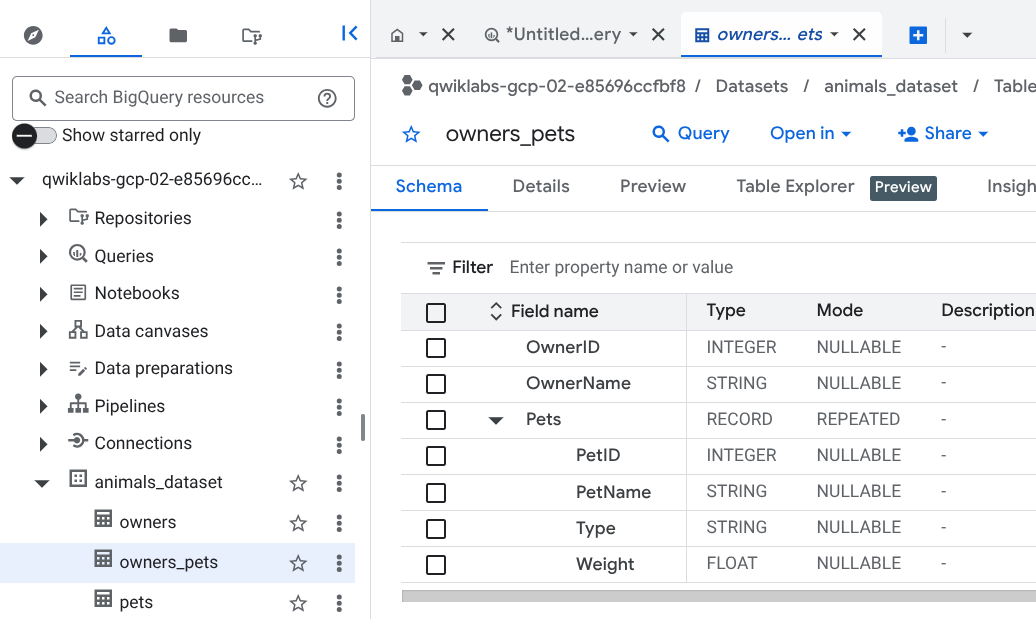Image resolution: width=1036 pixels, height=619 pixels.
Task: Click the Query button
Action: [x=690, y=134]
